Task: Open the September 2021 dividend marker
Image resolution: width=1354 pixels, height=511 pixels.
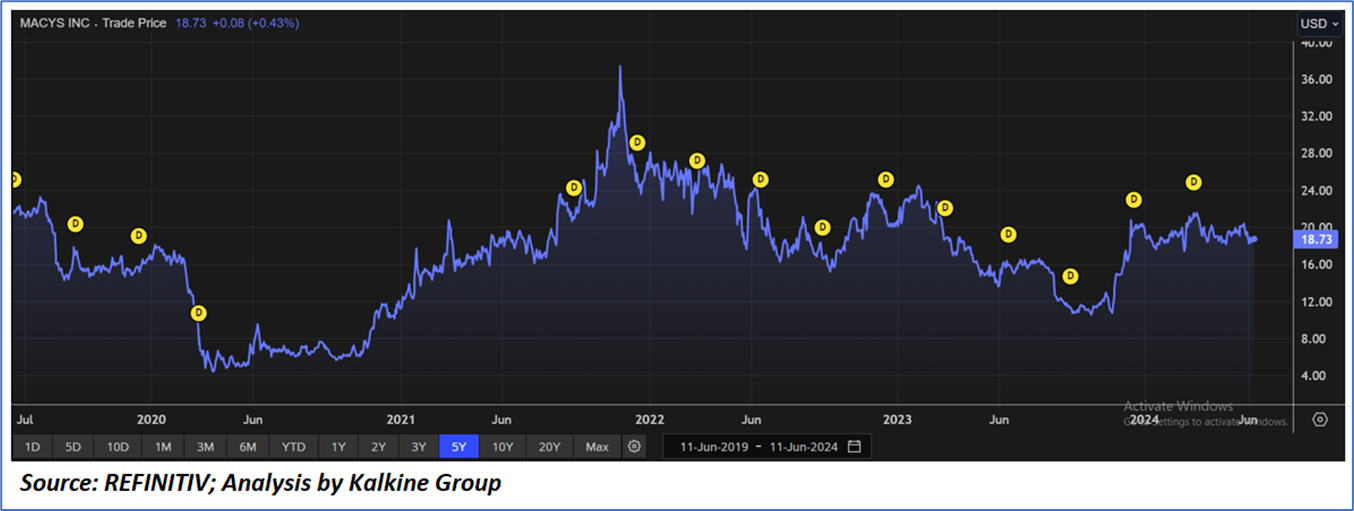Action: pyautogui.click(x=573, y=187)
